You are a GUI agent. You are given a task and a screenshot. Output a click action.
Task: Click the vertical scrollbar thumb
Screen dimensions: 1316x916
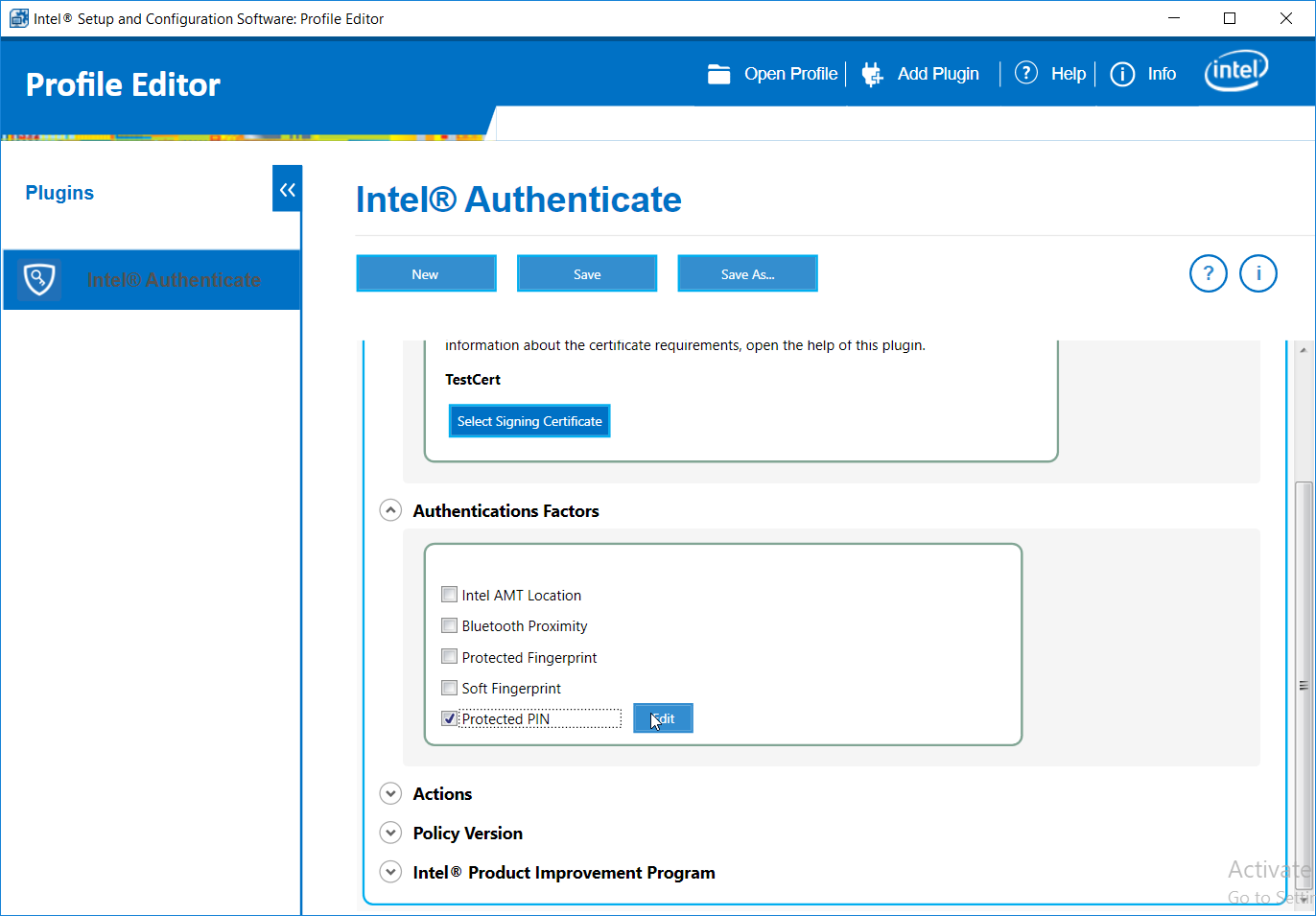[x=1303, y=686]
